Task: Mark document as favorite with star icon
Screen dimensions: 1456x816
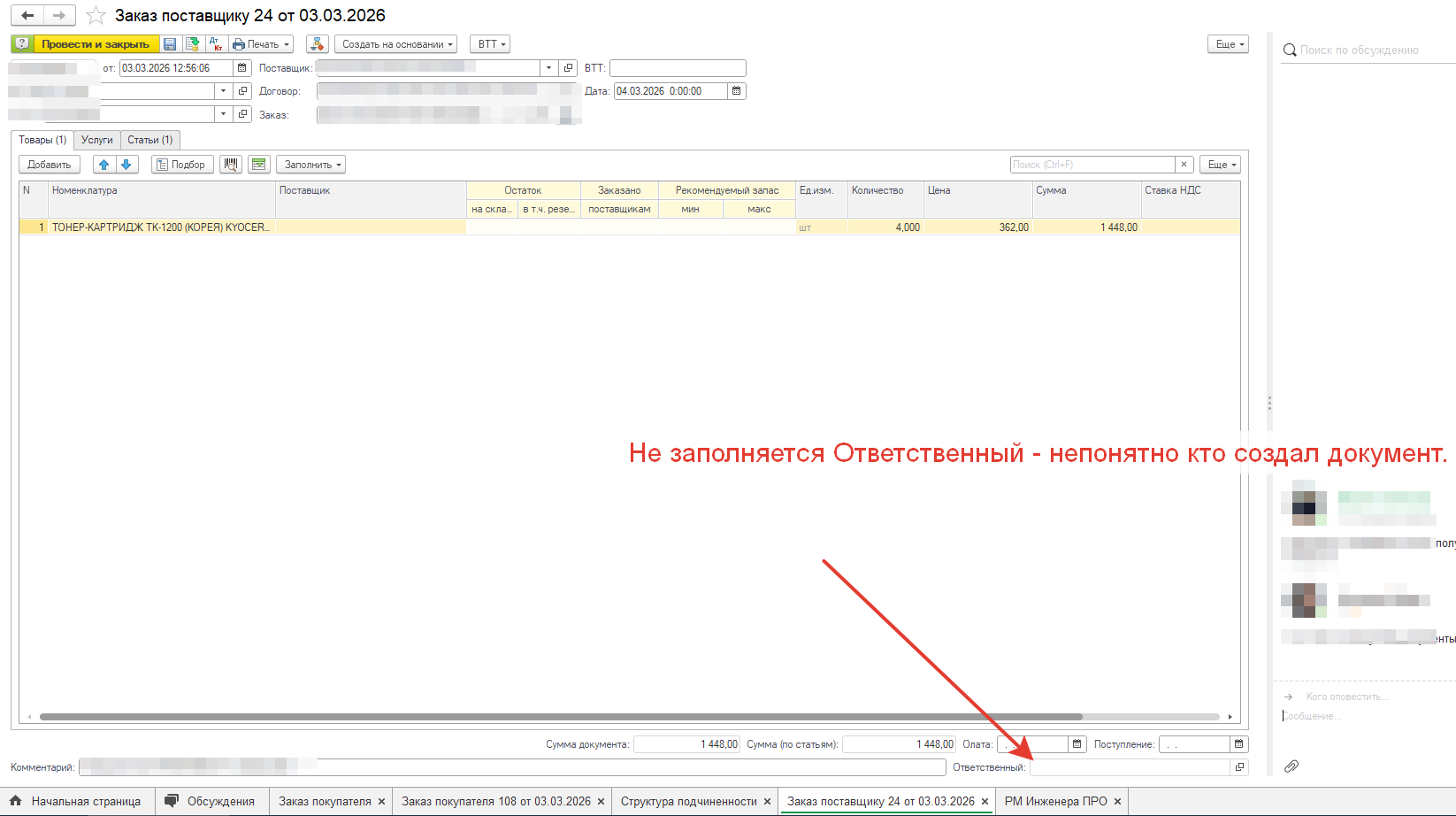Action: pos(96,16)
